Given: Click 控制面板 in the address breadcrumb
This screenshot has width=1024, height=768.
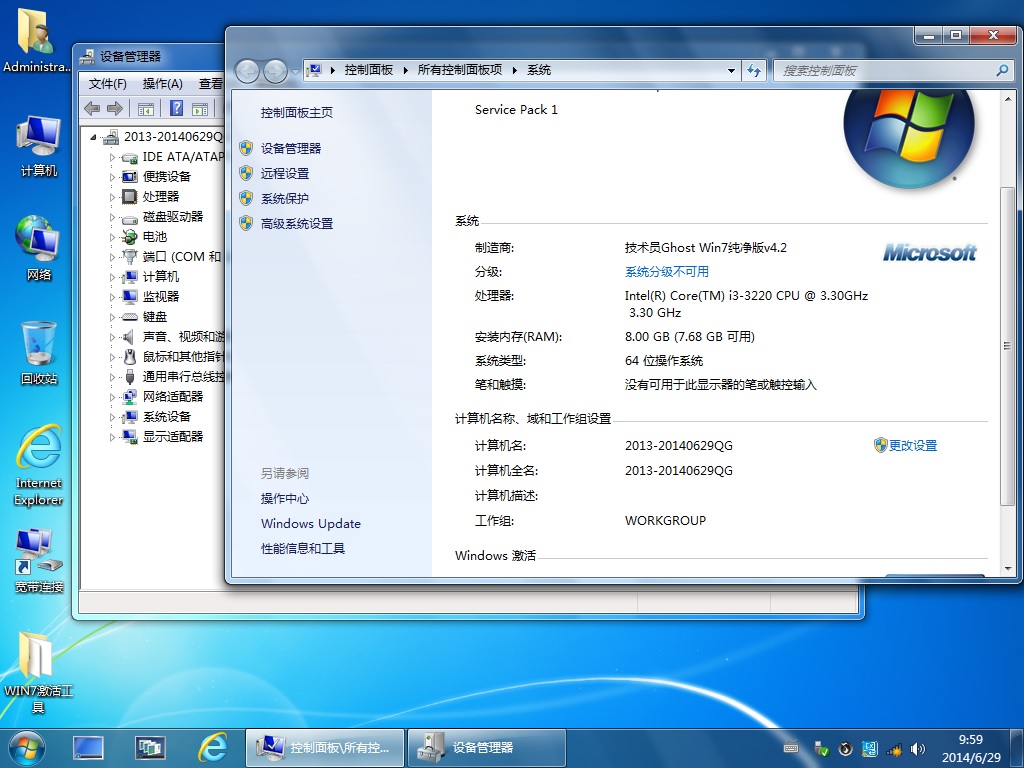Looking at the screenshot, I should pos(369,70).
